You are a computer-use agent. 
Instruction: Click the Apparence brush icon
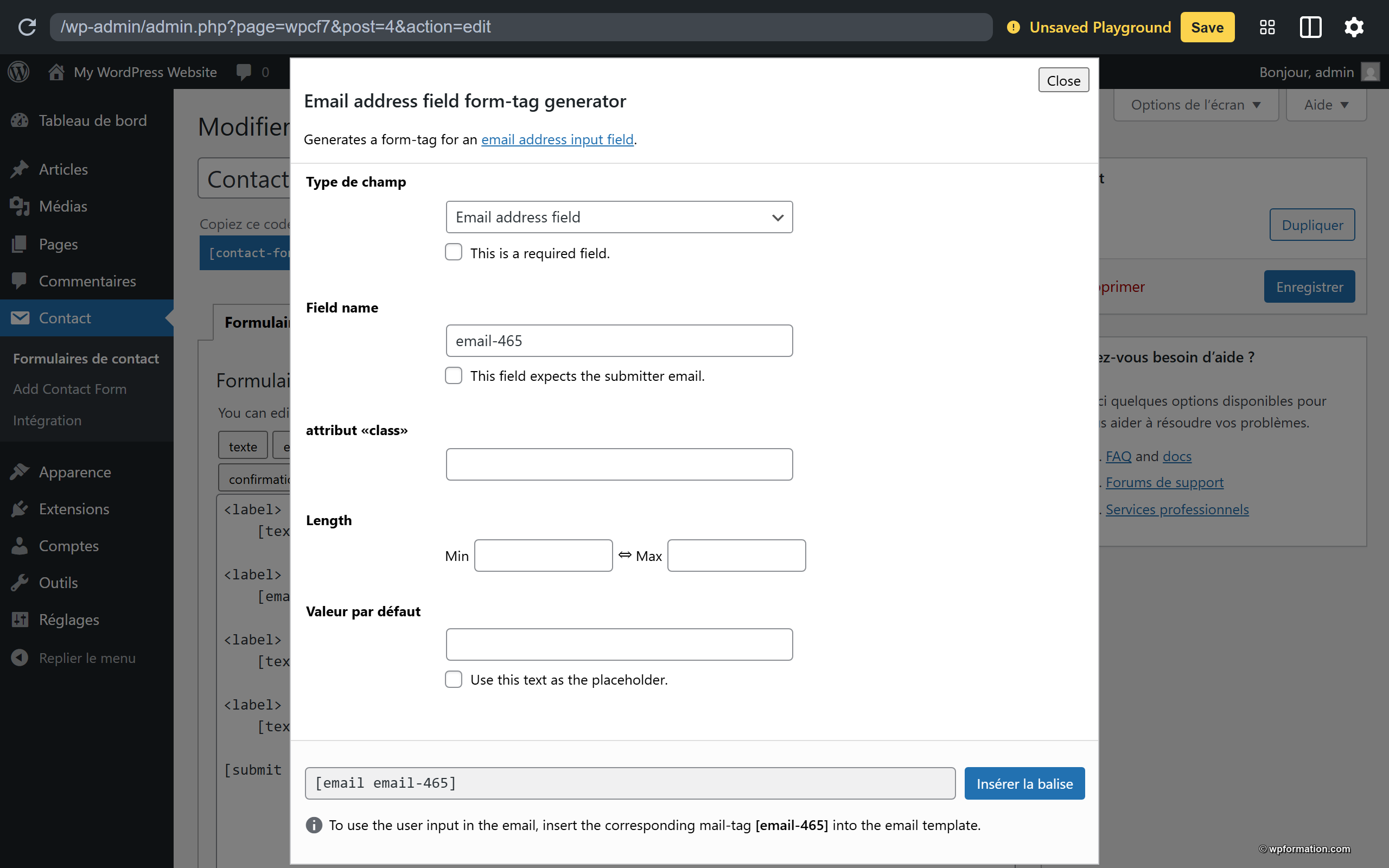(x=20, y=472)
